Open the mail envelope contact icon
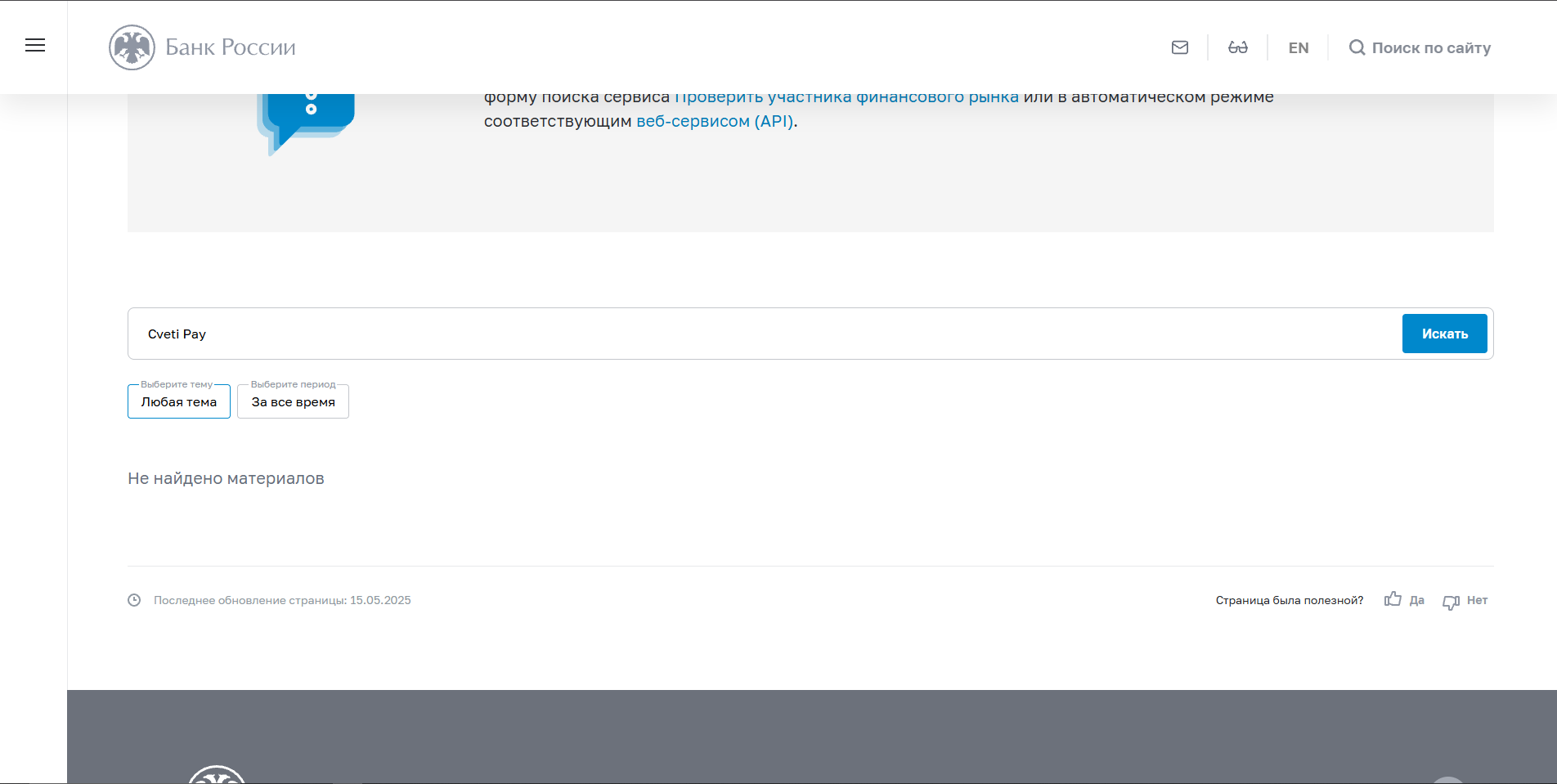Screen dimensions: 1557x784 pyautogui.click(x=1180, y=47)
